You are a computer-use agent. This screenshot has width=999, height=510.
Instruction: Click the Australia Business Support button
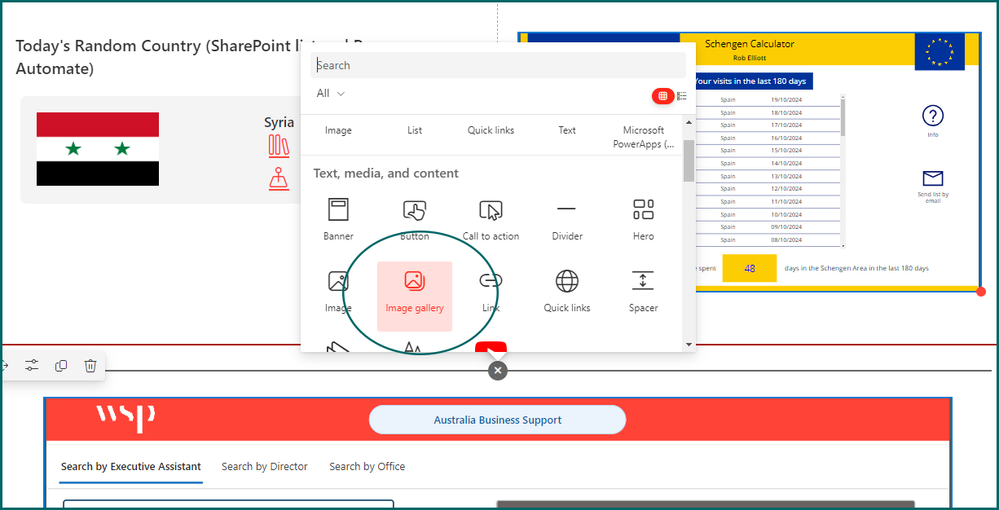point(498,420)
